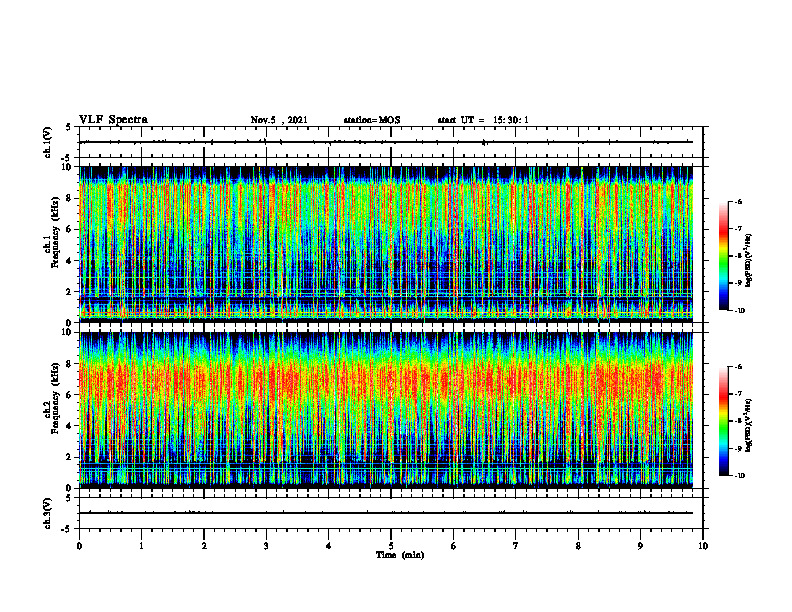Click time-axis tick label "7" at the bottom
This screenshot has height=612, width=792.
(x=516, y=546)
